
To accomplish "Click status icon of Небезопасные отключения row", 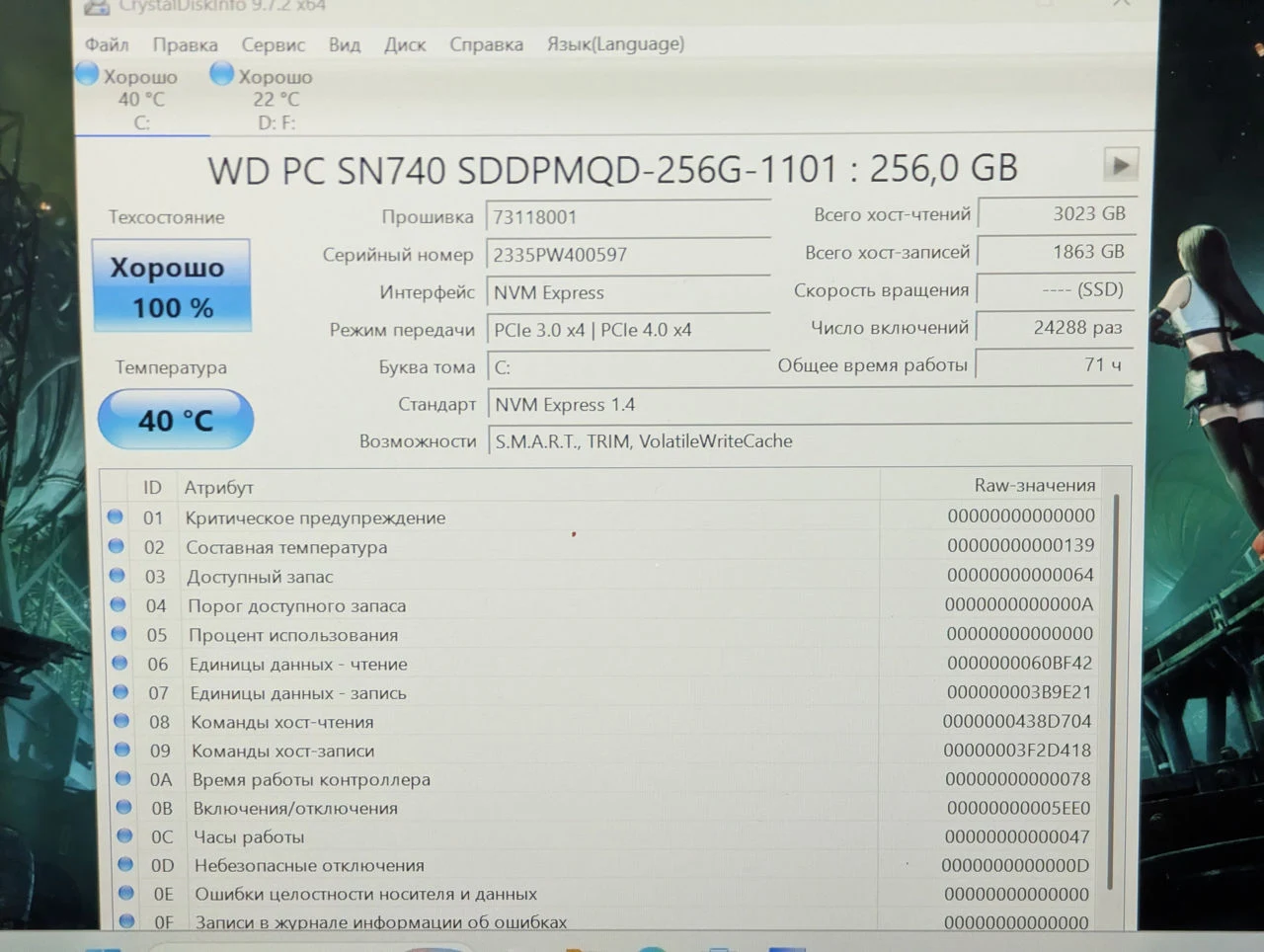I will pos(125,864).
